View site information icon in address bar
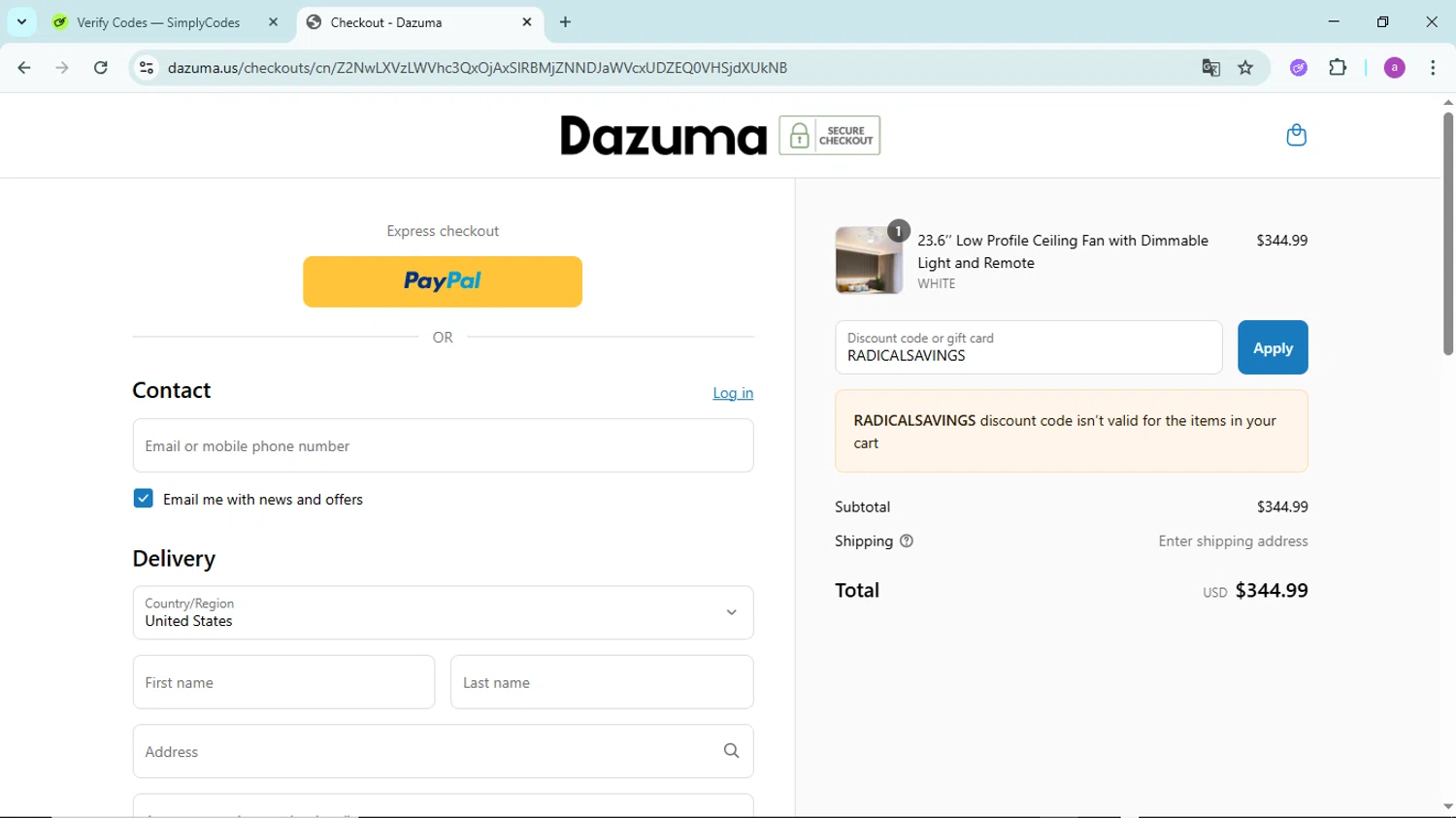The image size is (1456, 818). click(x=147, y=68)
